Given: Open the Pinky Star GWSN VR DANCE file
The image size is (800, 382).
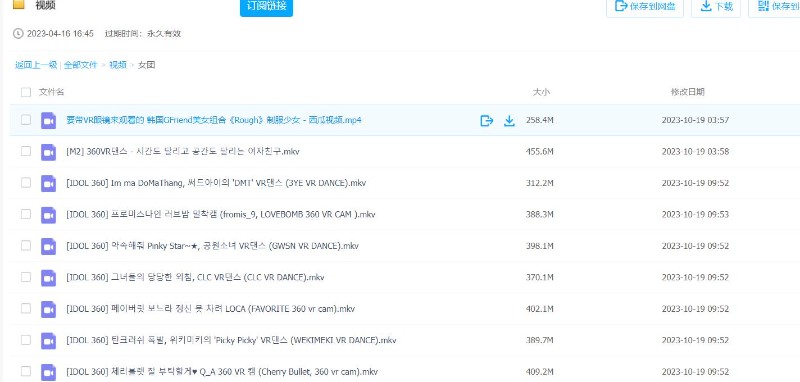Looking at the screenshot, I should pos(212,246).
